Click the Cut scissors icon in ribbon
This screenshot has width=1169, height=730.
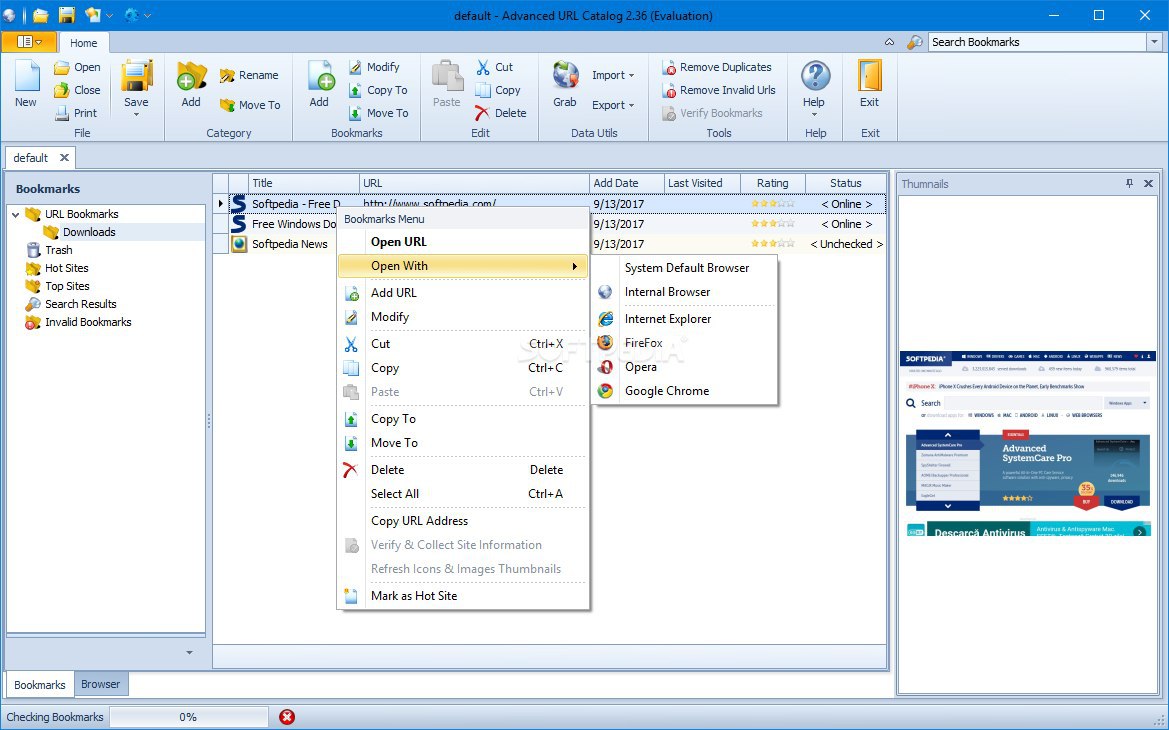tap(484, 67)
